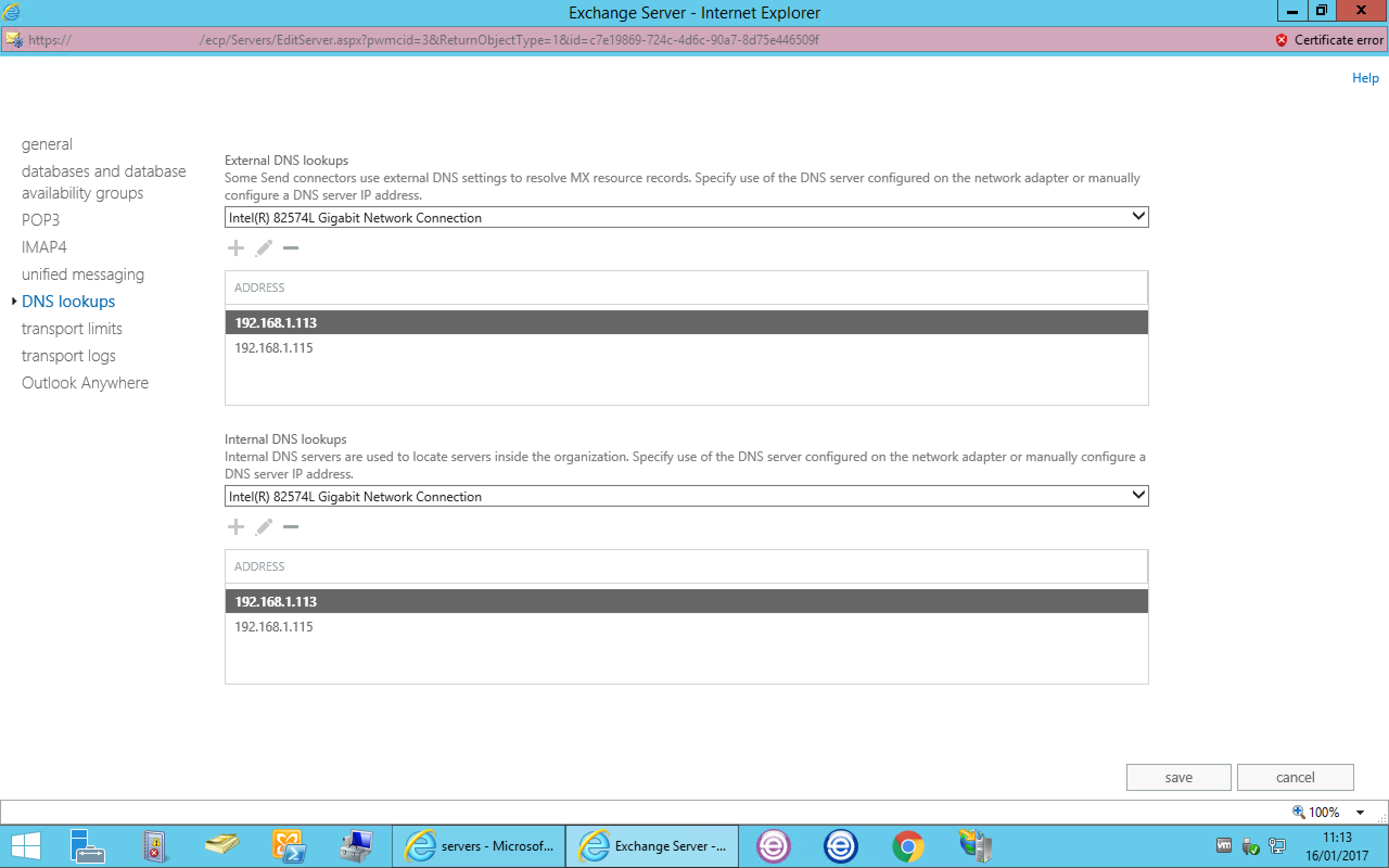The height and width of the screenshot is (868, 1389).
Task: Edit the selected internal DNS address
Action: (264, 526)
